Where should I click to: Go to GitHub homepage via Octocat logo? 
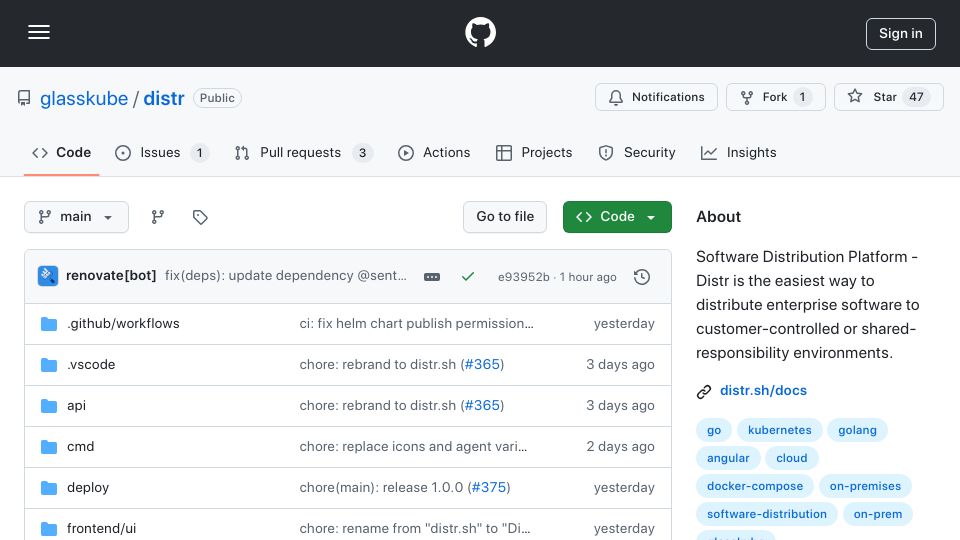pos(480,32)
